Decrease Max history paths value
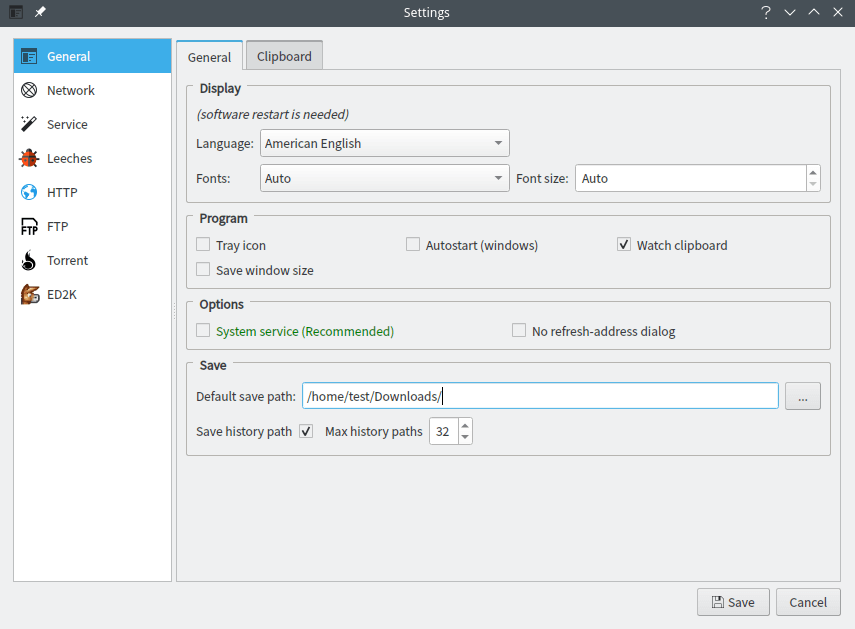The width and height of the screenshot is (855, 629). pos(465,437)
